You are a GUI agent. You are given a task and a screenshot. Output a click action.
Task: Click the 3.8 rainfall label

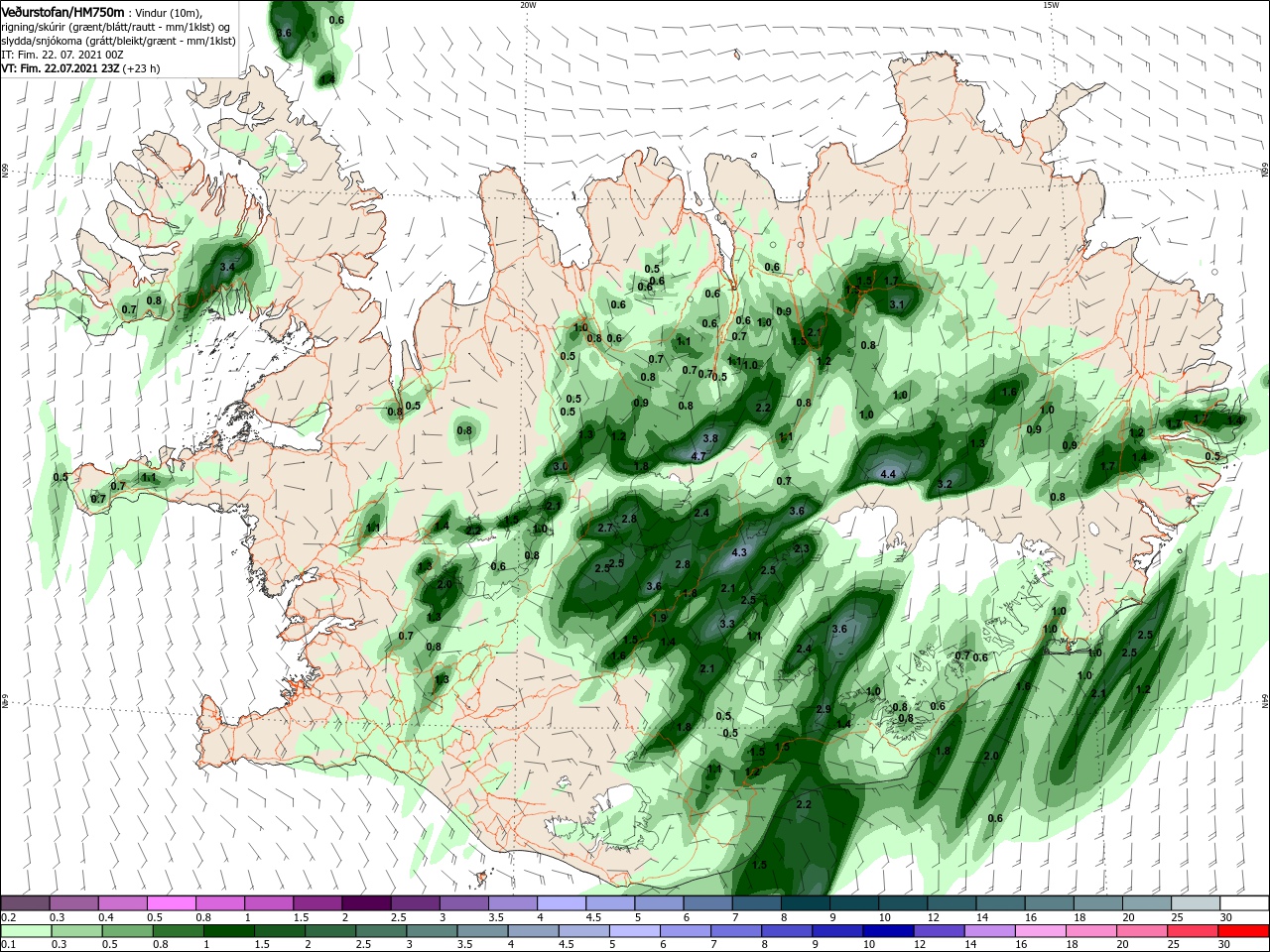point(710,437)
